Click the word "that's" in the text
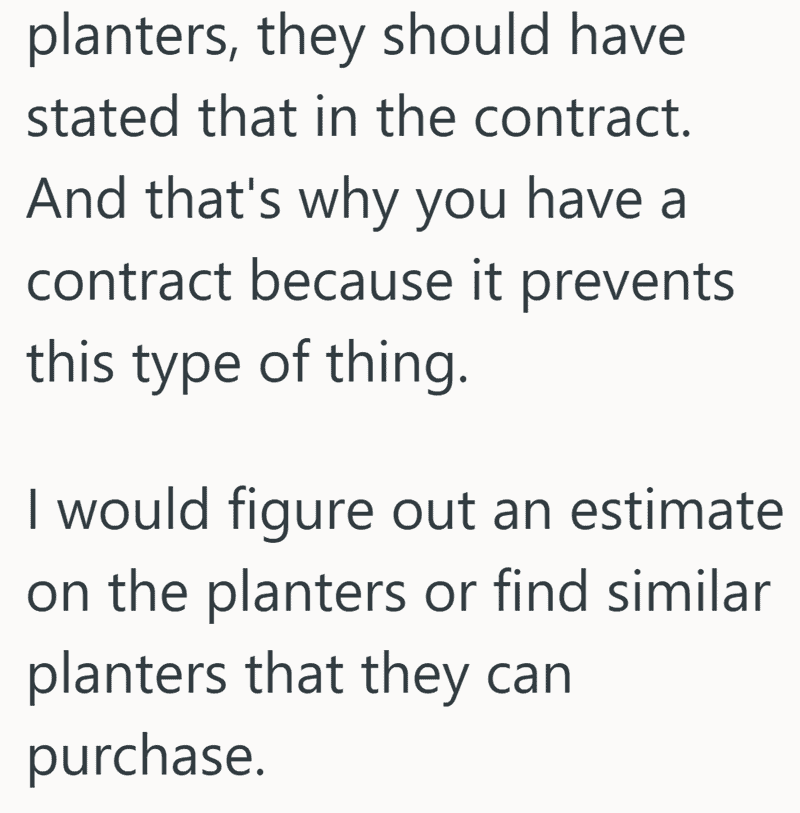The width and height of the screenshot is (800, 813). coord(214,199)
